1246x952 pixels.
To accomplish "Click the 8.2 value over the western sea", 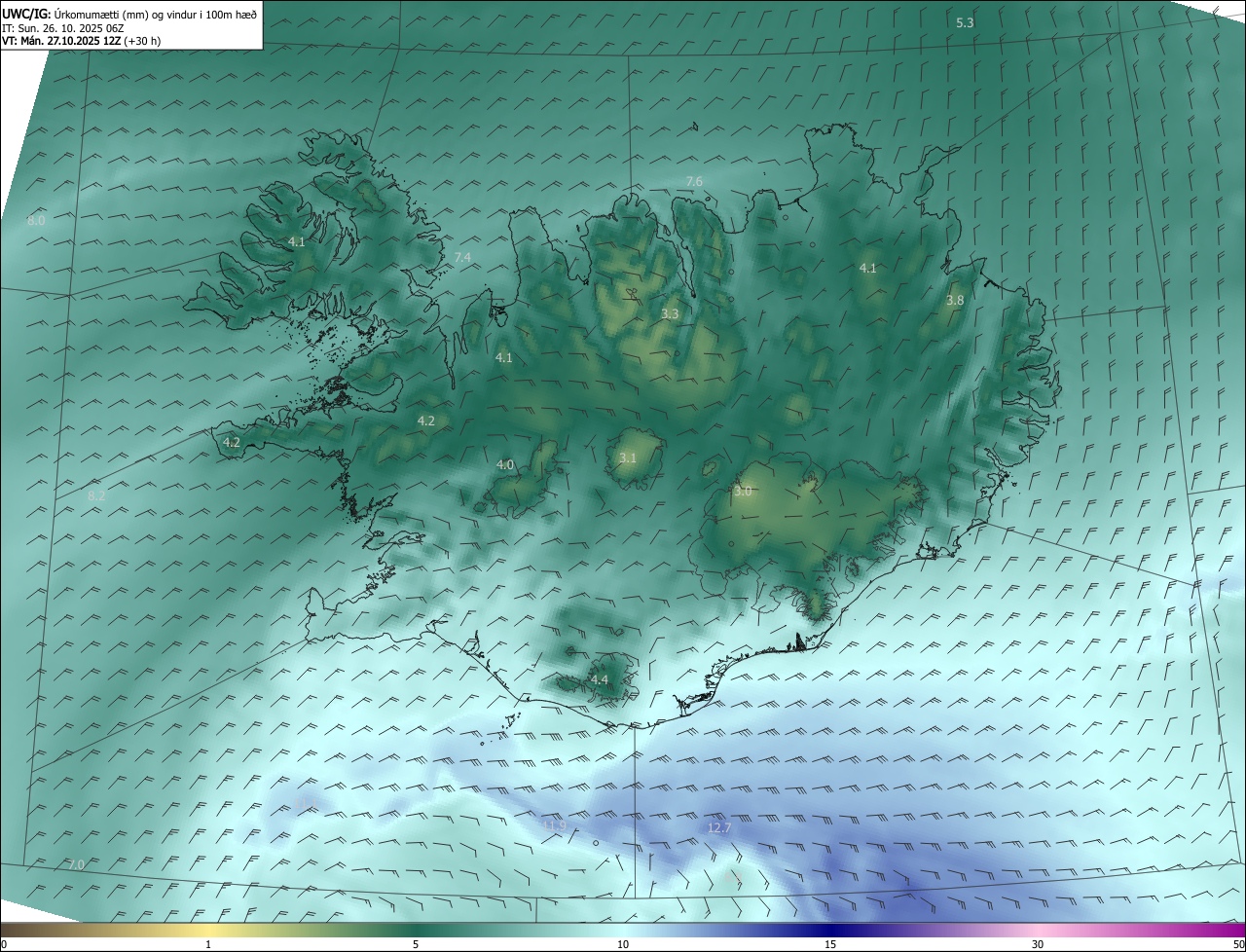I will click(x=96, y=495).
